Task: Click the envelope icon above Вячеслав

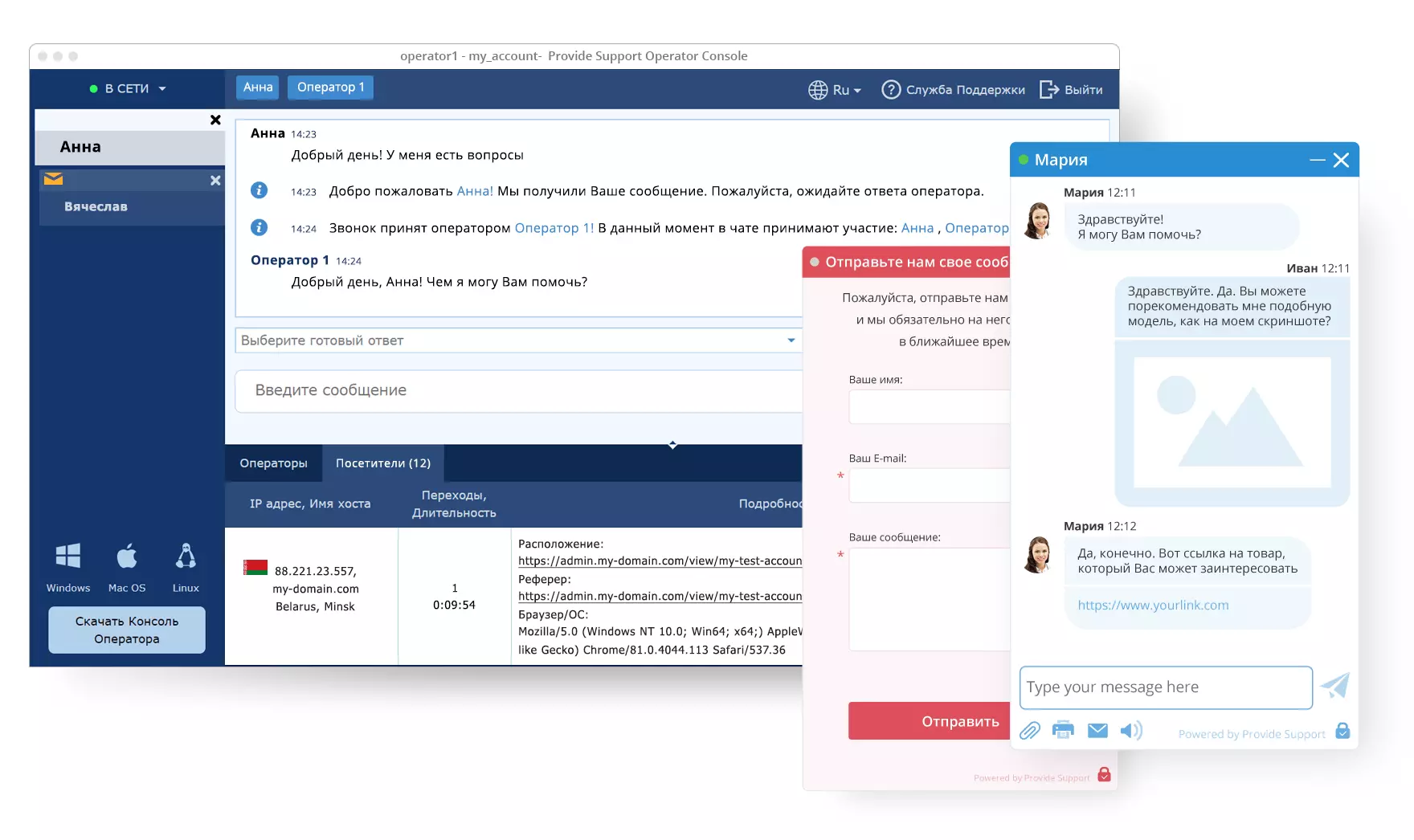Action: (54, 179)
